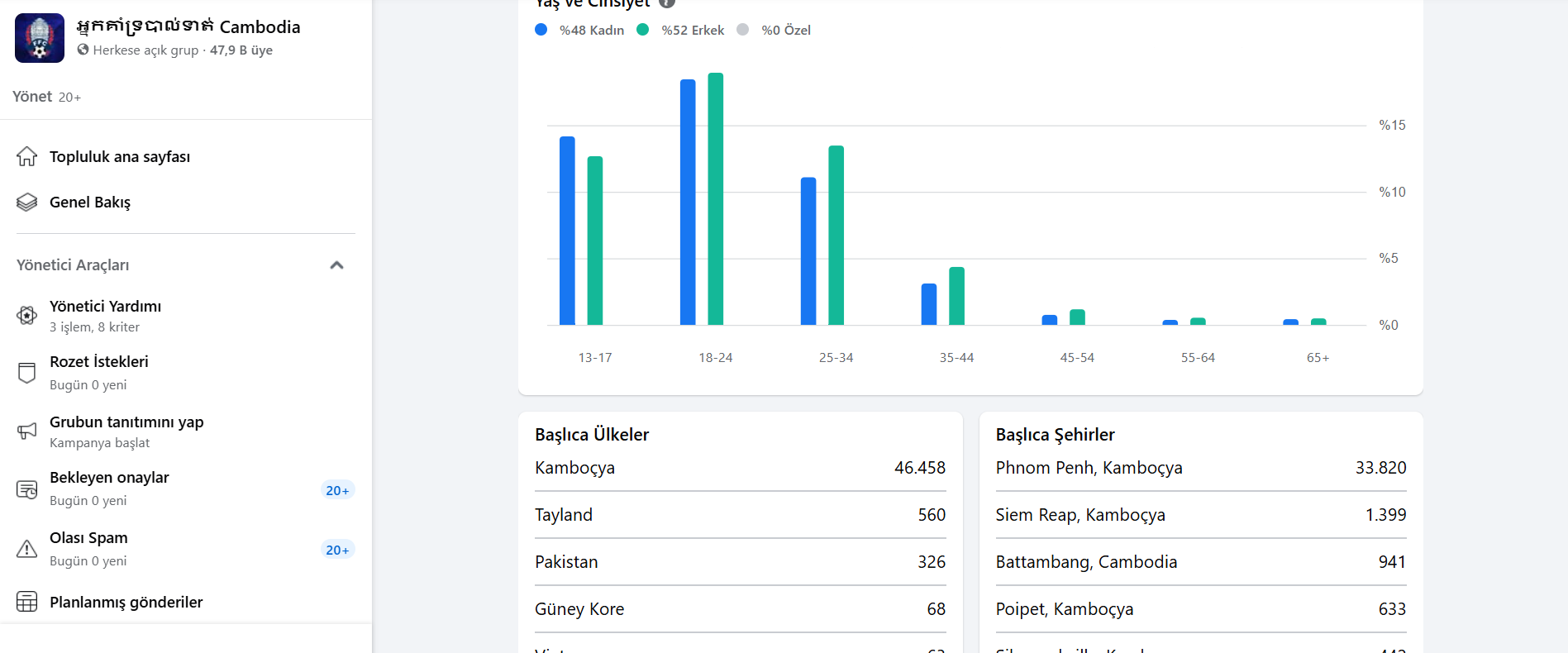Image resolution: width=1568 pixels, height=653 pixels.
Task: Click Siem Reap, Kamboçya city row
Action: click(x=1201, y=515)
